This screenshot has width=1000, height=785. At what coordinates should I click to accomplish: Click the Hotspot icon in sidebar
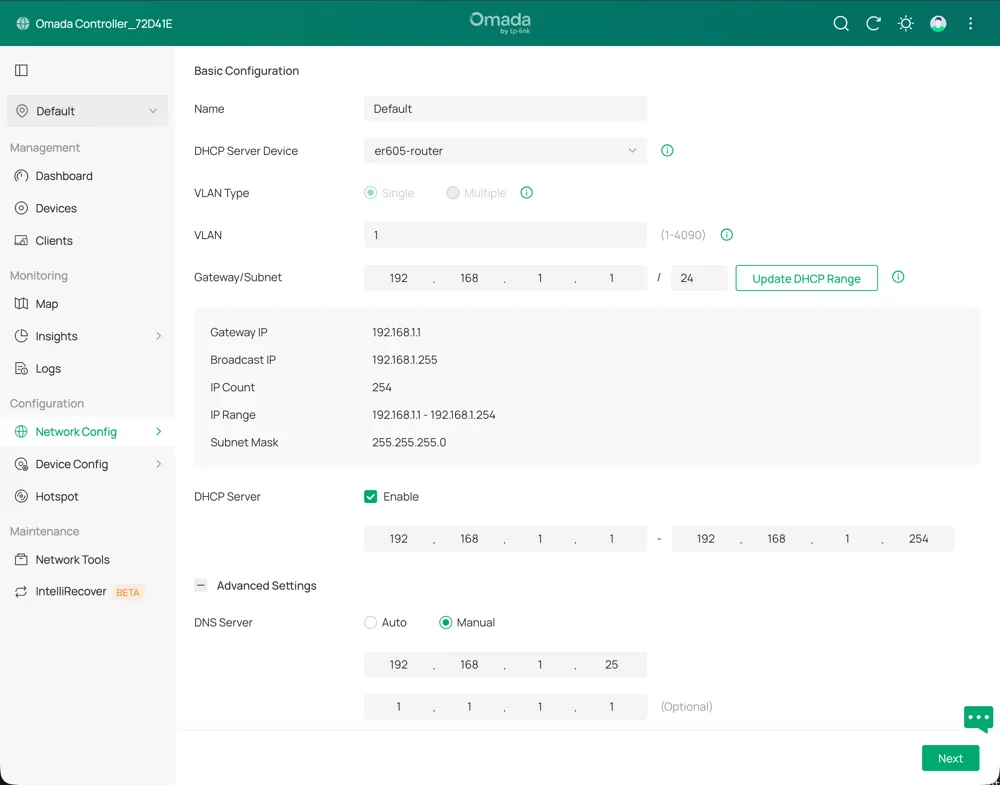point(21,496)
